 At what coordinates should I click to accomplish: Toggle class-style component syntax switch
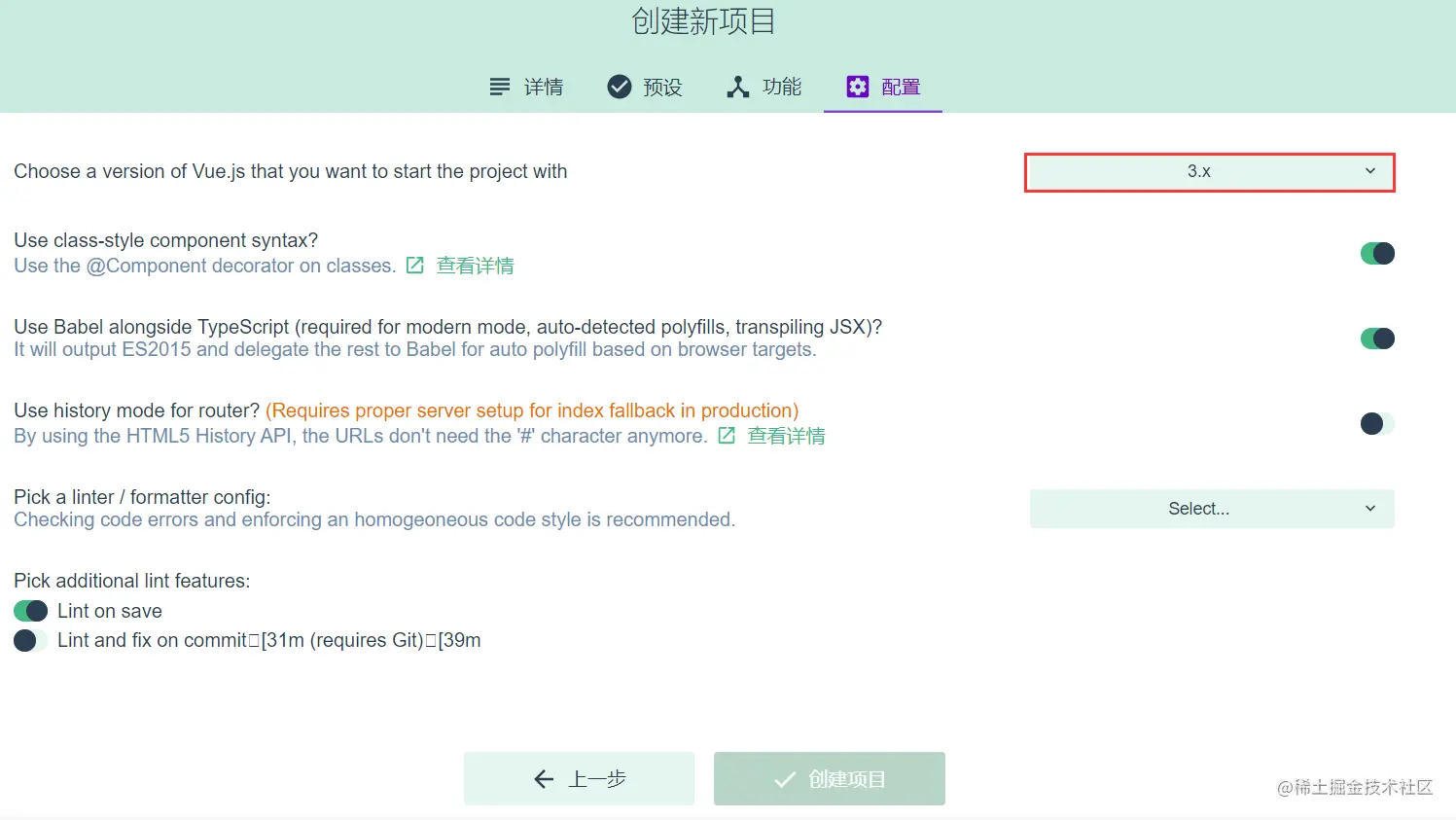pos(1377,253)
